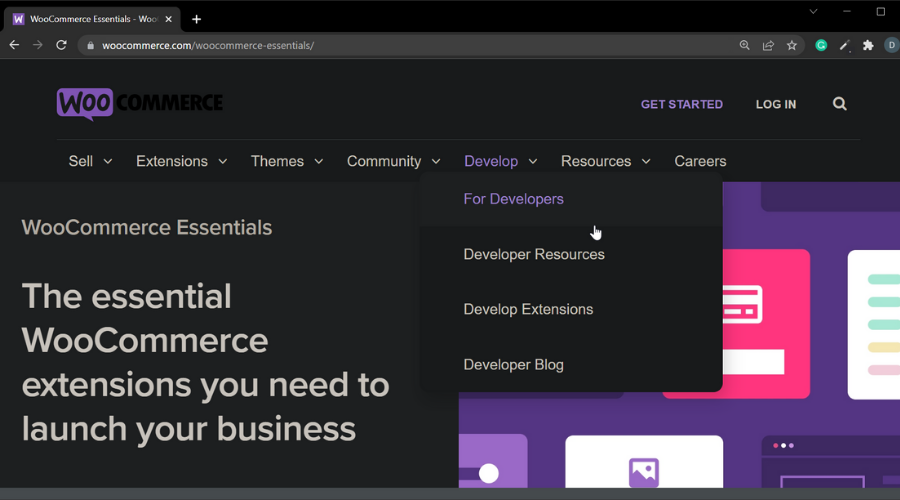Click the GET STARTED link
Viewport: 900px width, 500px height.
[x=682, y=104]
